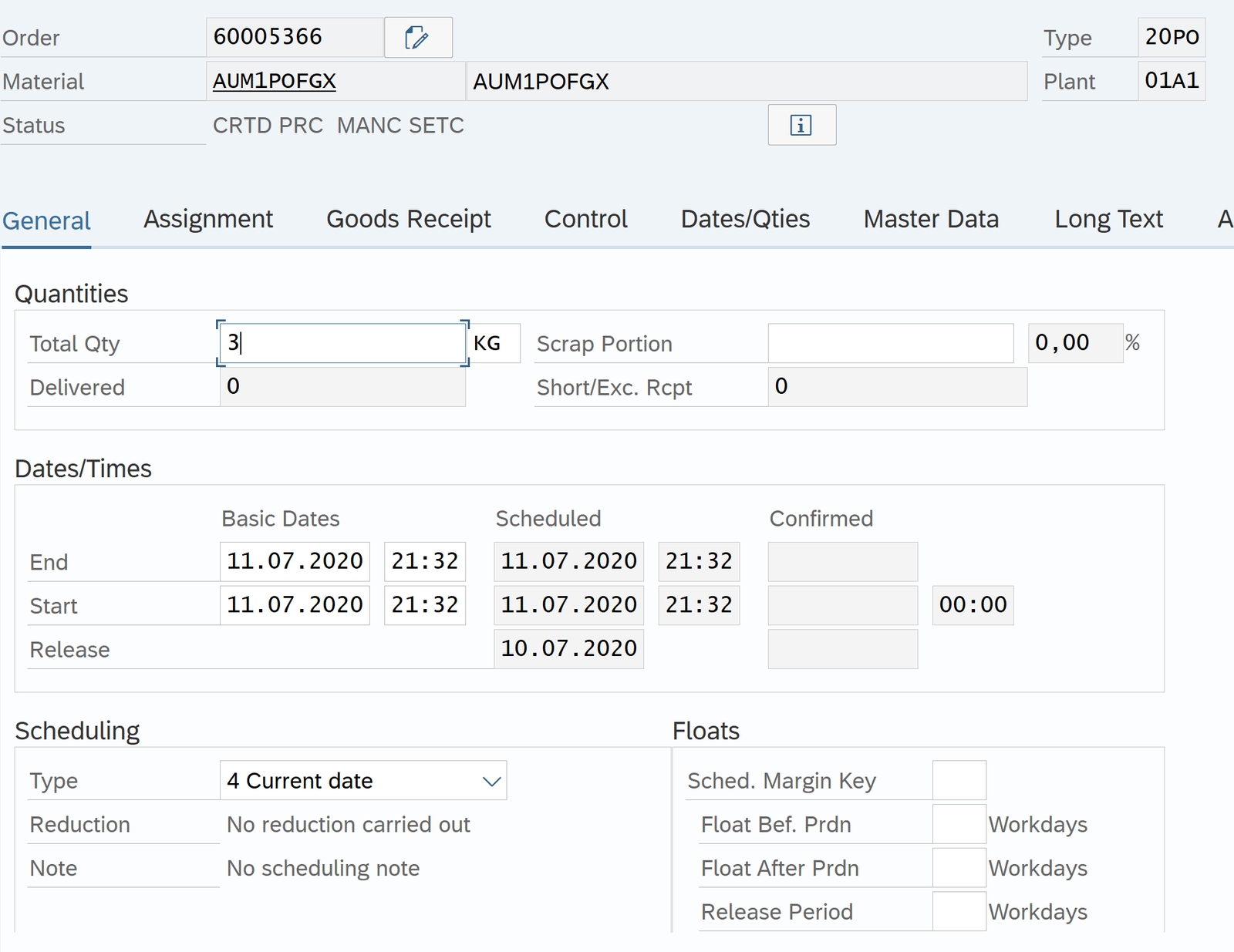Click the Total Qty input field
1234x952 pixels.
pos(342,343)
